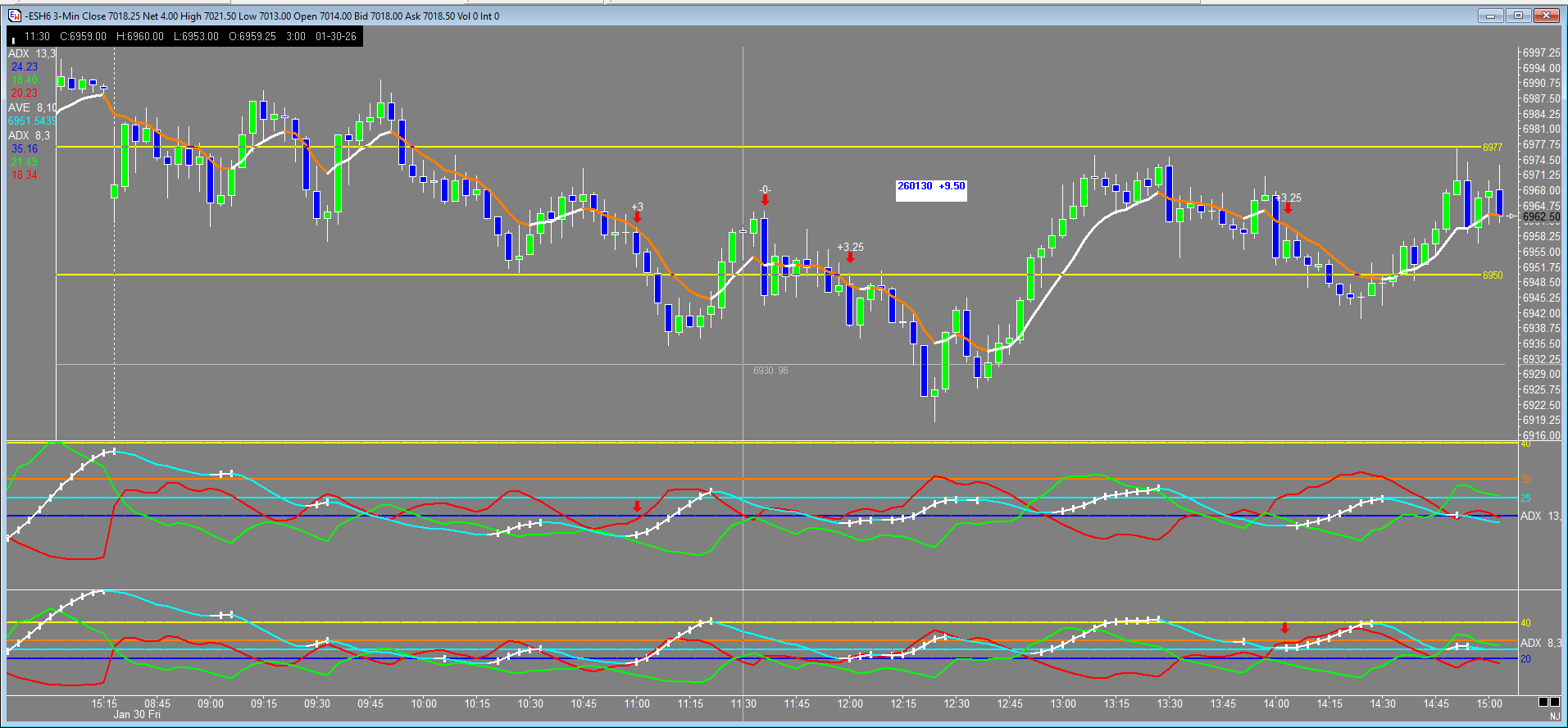This screenshot has height=728, width=1568.
Task: Click the NJ label in bottom-right corner
Action: point(1554,716)
